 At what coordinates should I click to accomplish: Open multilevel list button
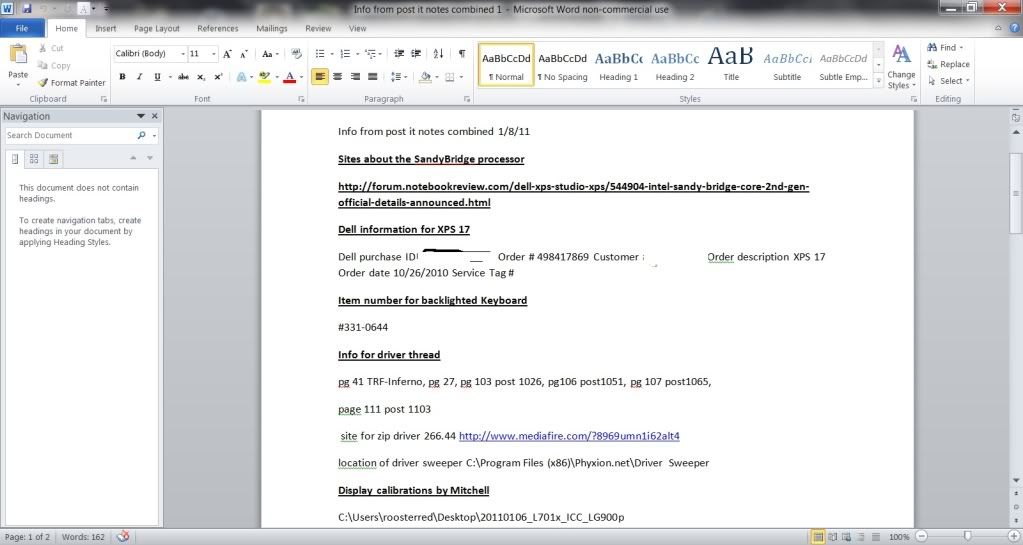(371, 54)
